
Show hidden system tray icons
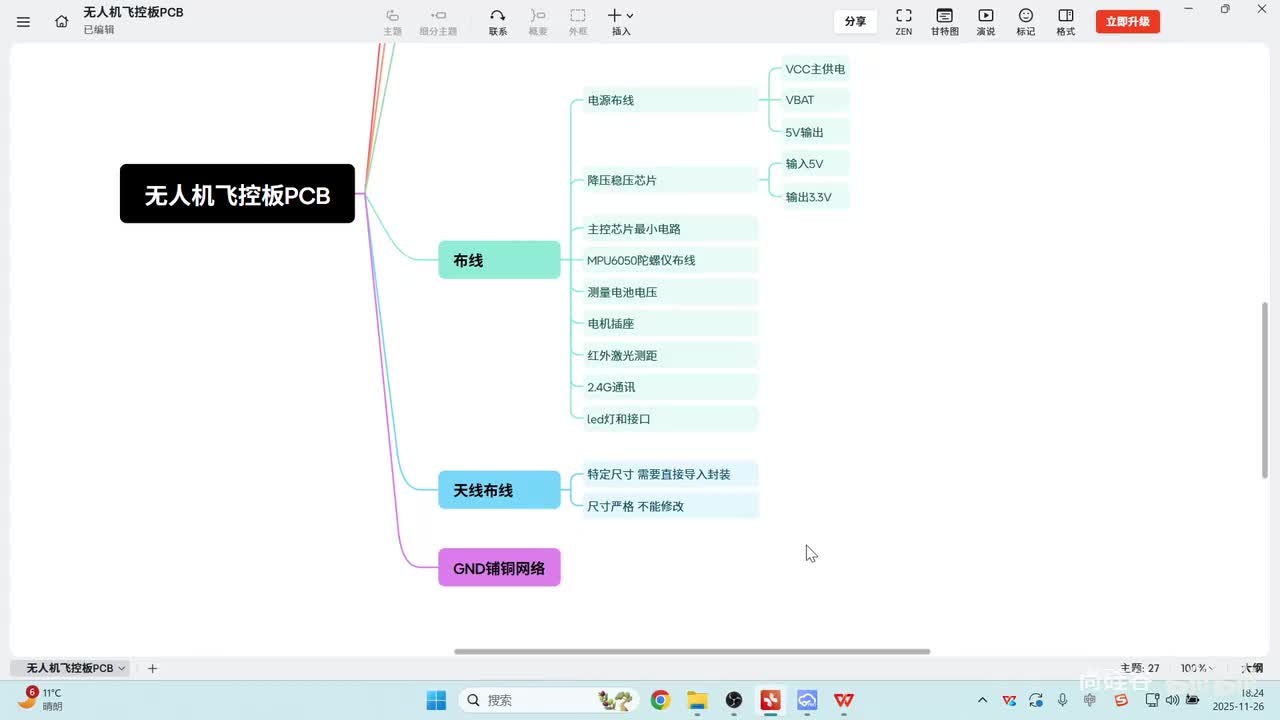(x=982, y=700)
